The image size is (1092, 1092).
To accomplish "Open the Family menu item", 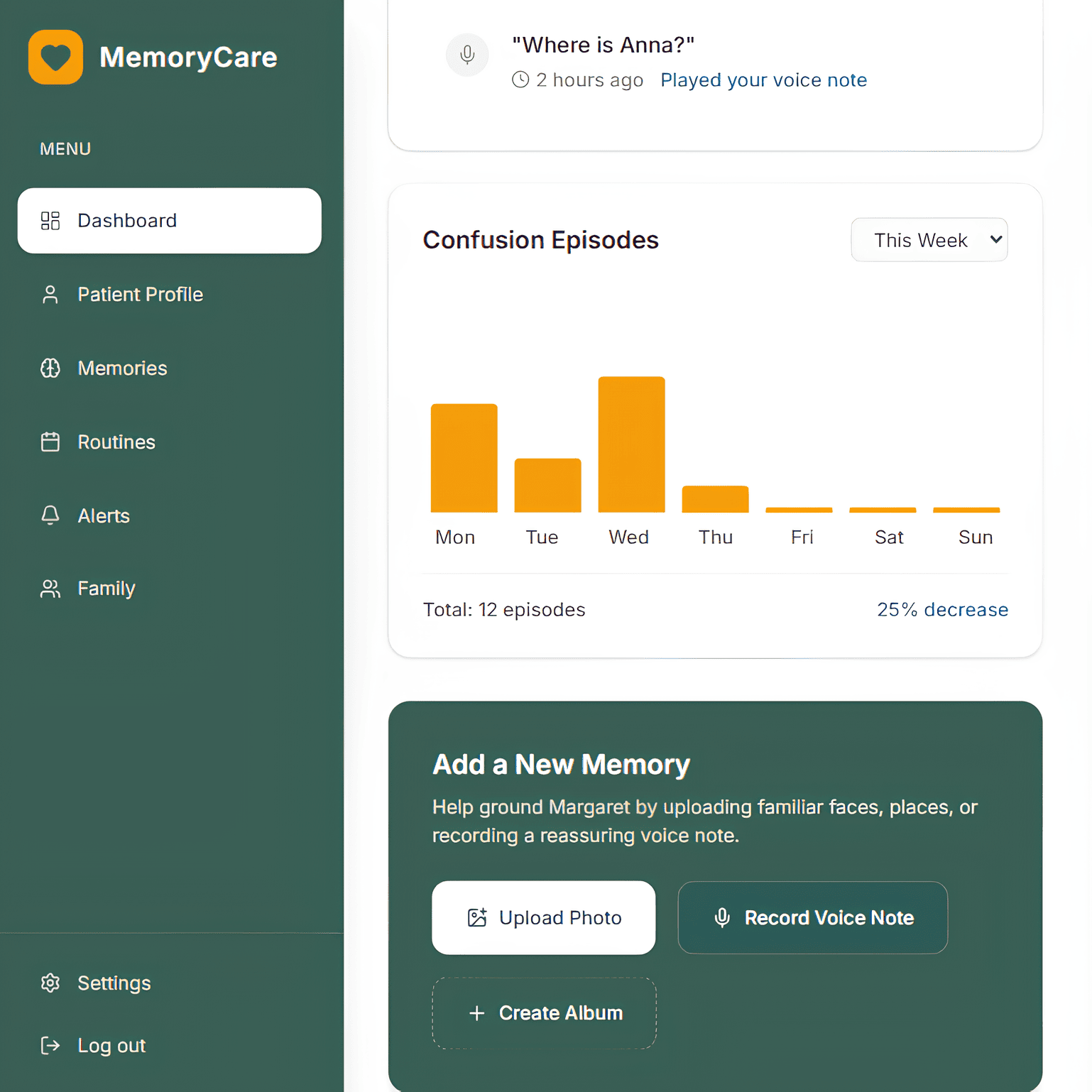I will click(x=107, y=589).
